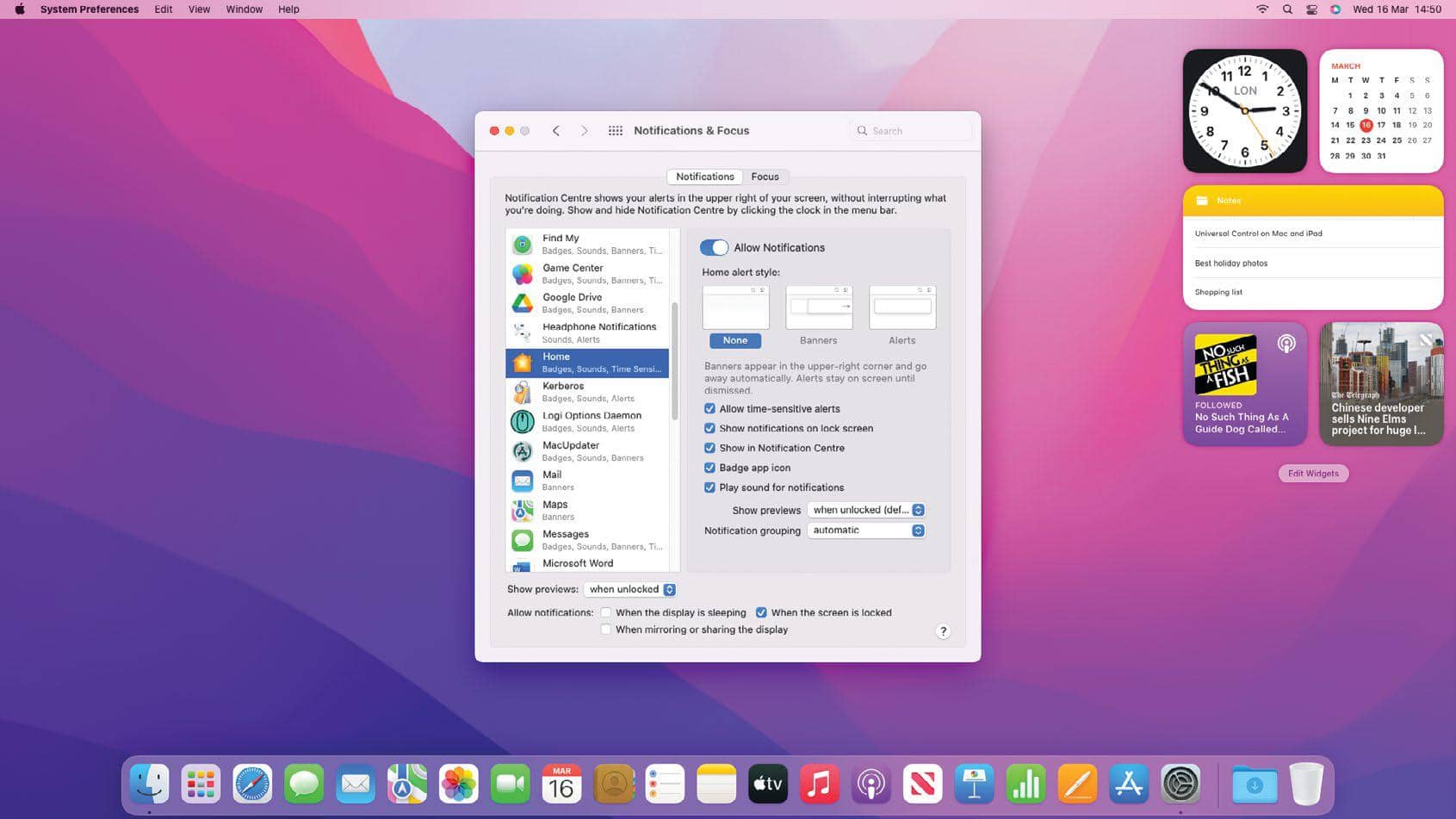Screen dimensions: 1456x819
Task: Select Google Drive in app list
Action: (x=587, y=303)
